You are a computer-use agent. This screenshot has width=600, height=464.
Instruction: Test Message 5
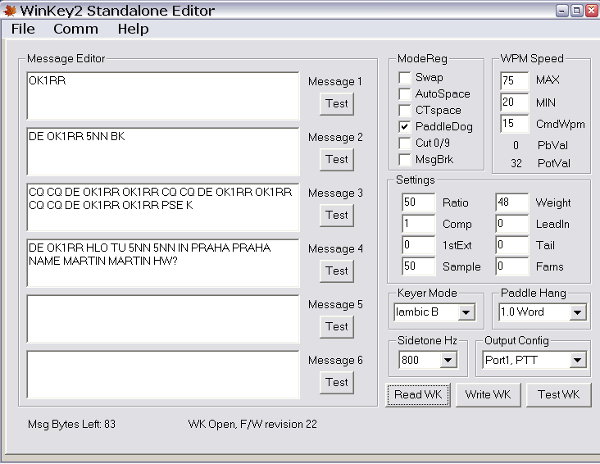click(x=337, y=327)
